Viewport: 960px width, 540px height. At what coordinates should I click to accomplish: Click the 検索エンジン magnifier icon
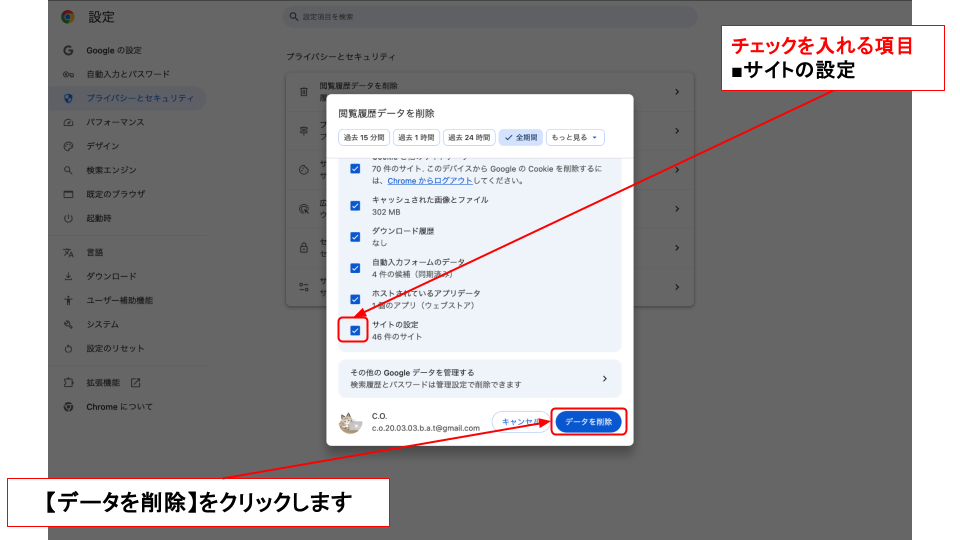coord(68,170)
